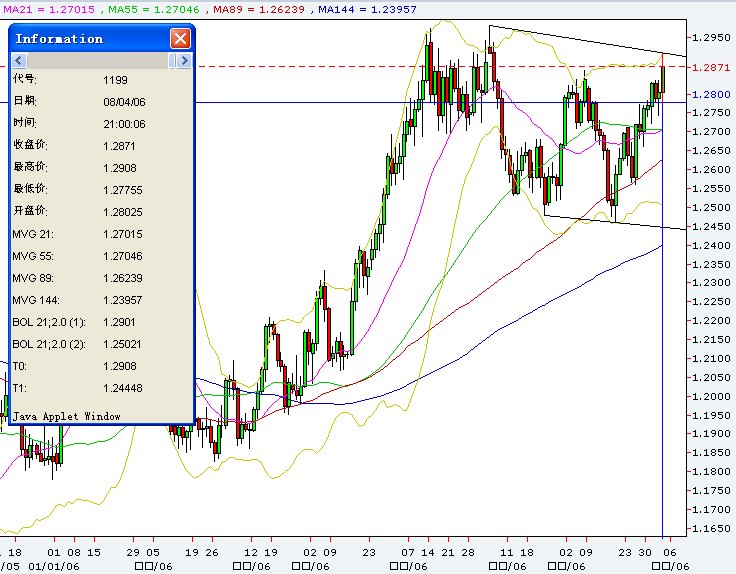
Task: Click the left scroll arrow in Information panel
Action: (x=19, y=61)
